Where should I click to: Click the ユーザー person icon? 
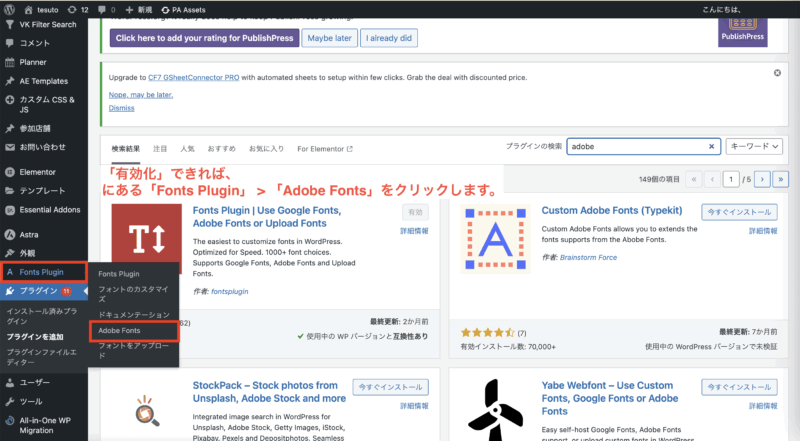pyautogui.click(x=10, y=382)
